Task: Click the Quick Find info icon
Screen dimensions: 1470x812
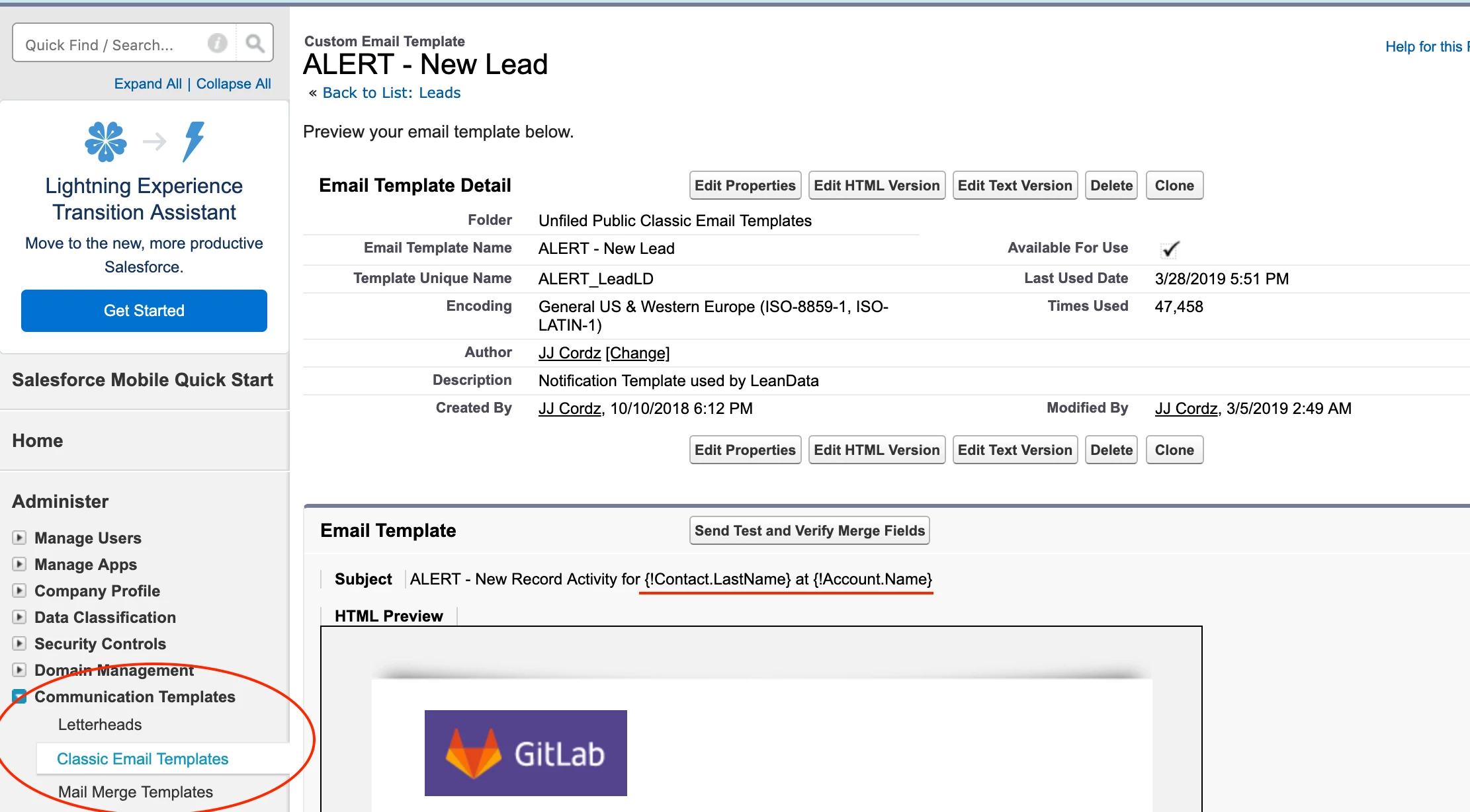Action: (217, 44)
